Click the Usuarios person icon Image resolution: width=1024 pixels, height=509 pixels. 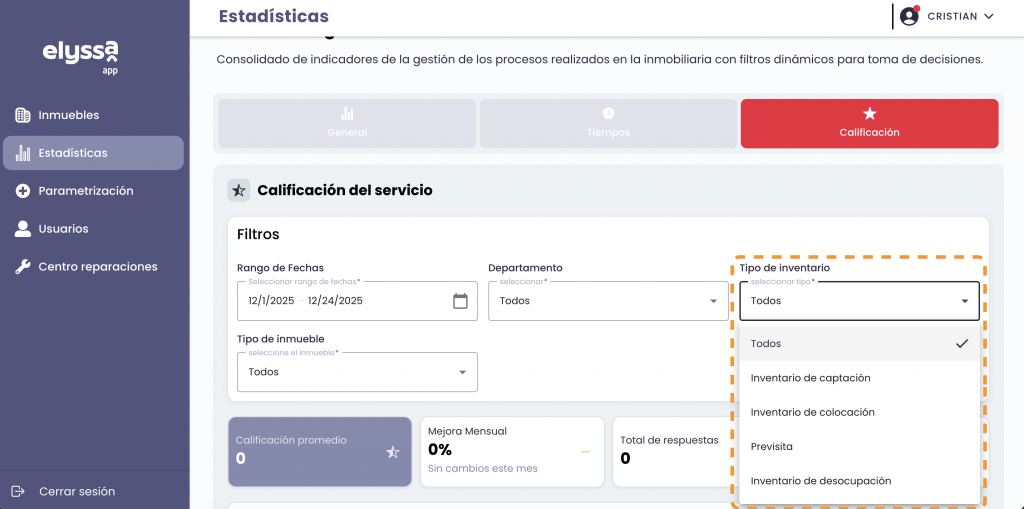22,229
